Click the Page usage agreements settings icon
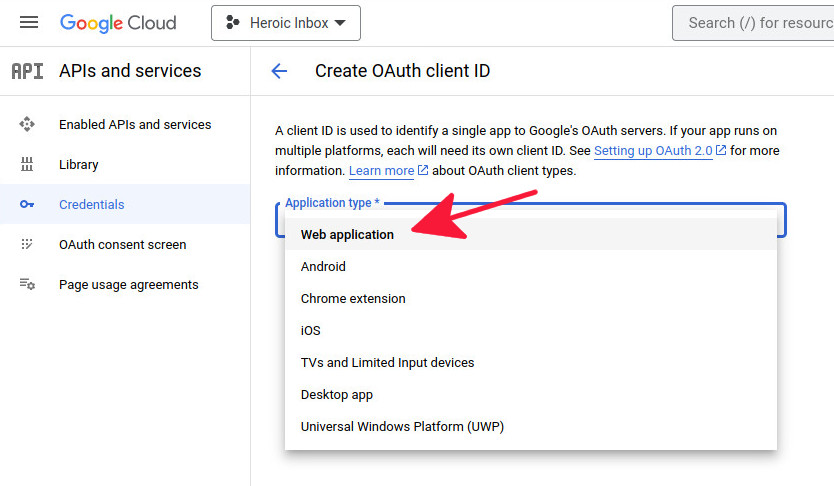Image resolution: width=834 pixels, height=486 pixels. (x=27, y=284)
